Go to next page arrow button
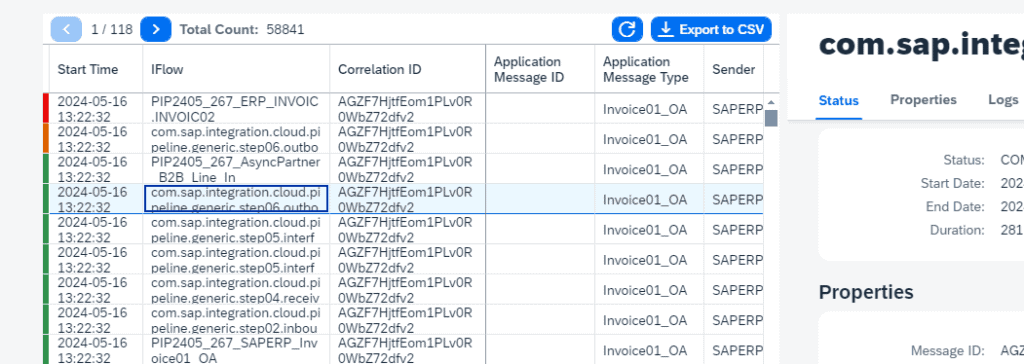Screen dimensions: 1024x364 tap(155, 29)
